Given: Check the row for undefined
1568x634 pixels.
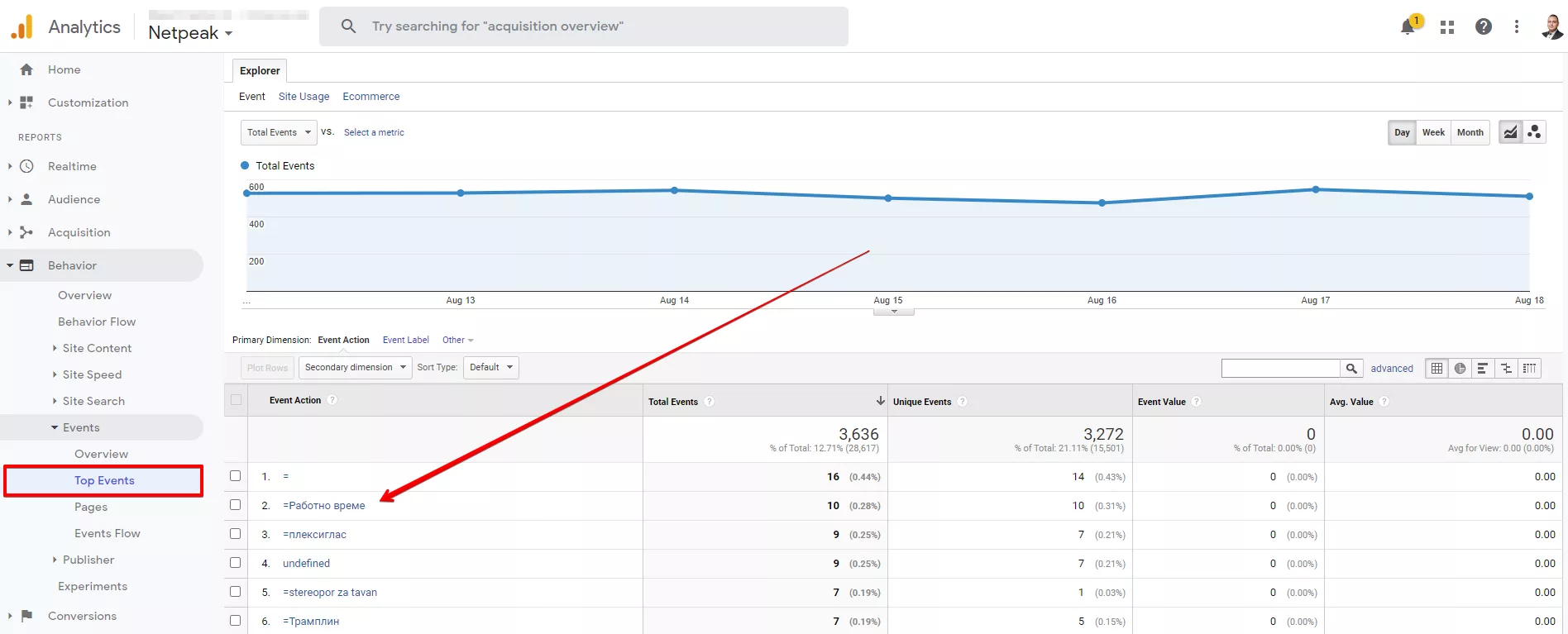Looking at the screenshot, I should click(x=236, y=563).
